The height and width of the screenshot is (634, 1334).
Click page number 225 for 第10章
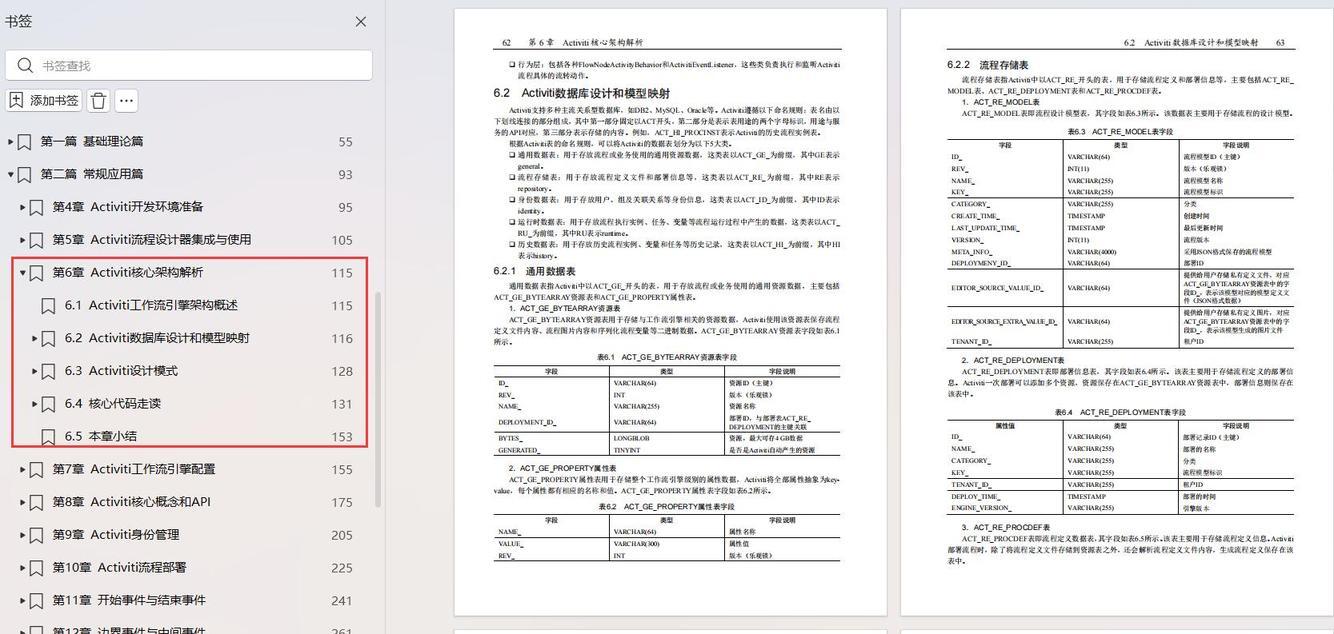(x=342, y=568)
